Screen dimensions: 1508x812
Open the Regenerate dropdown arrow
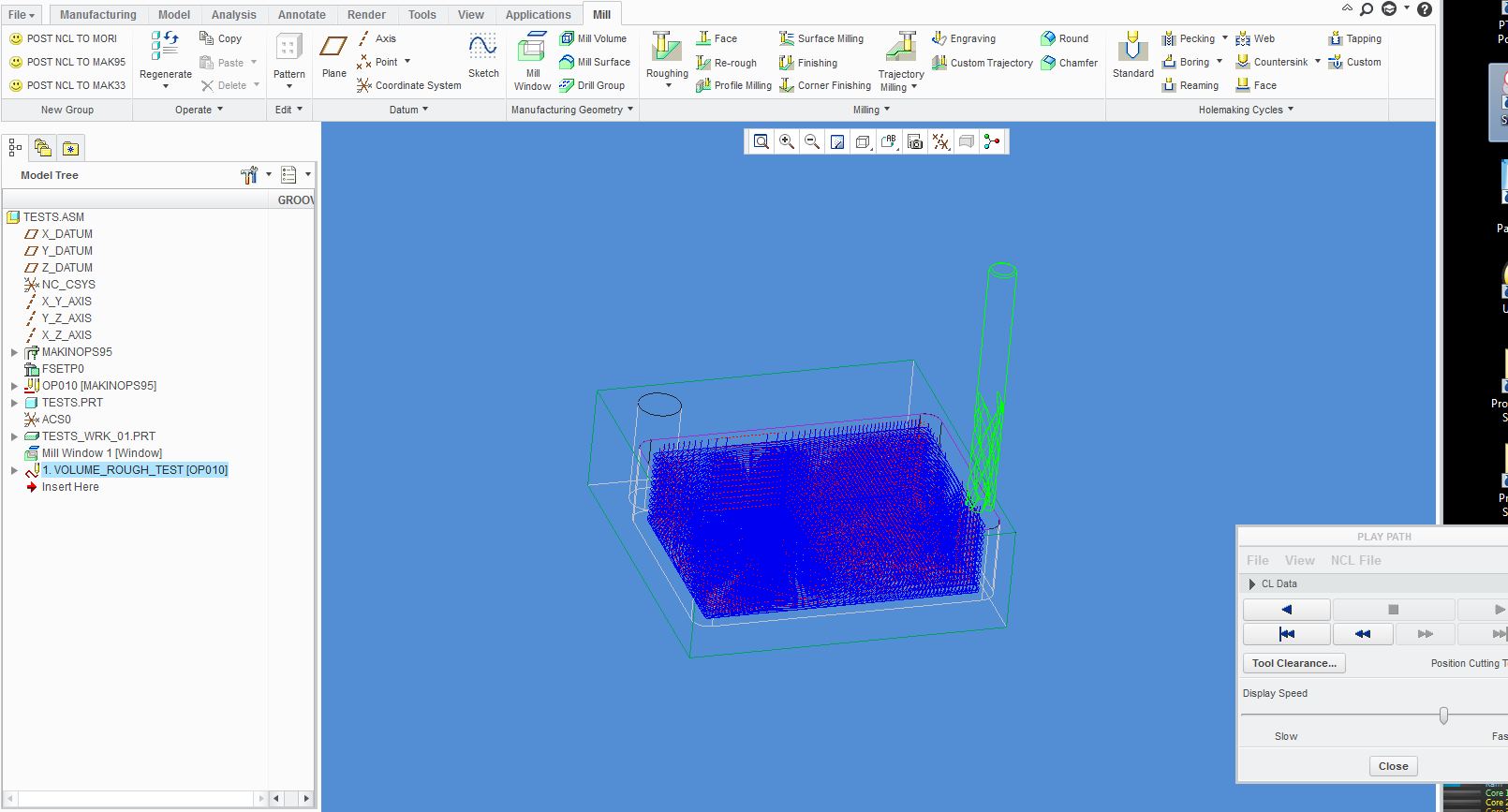click(x=166, y=86)
